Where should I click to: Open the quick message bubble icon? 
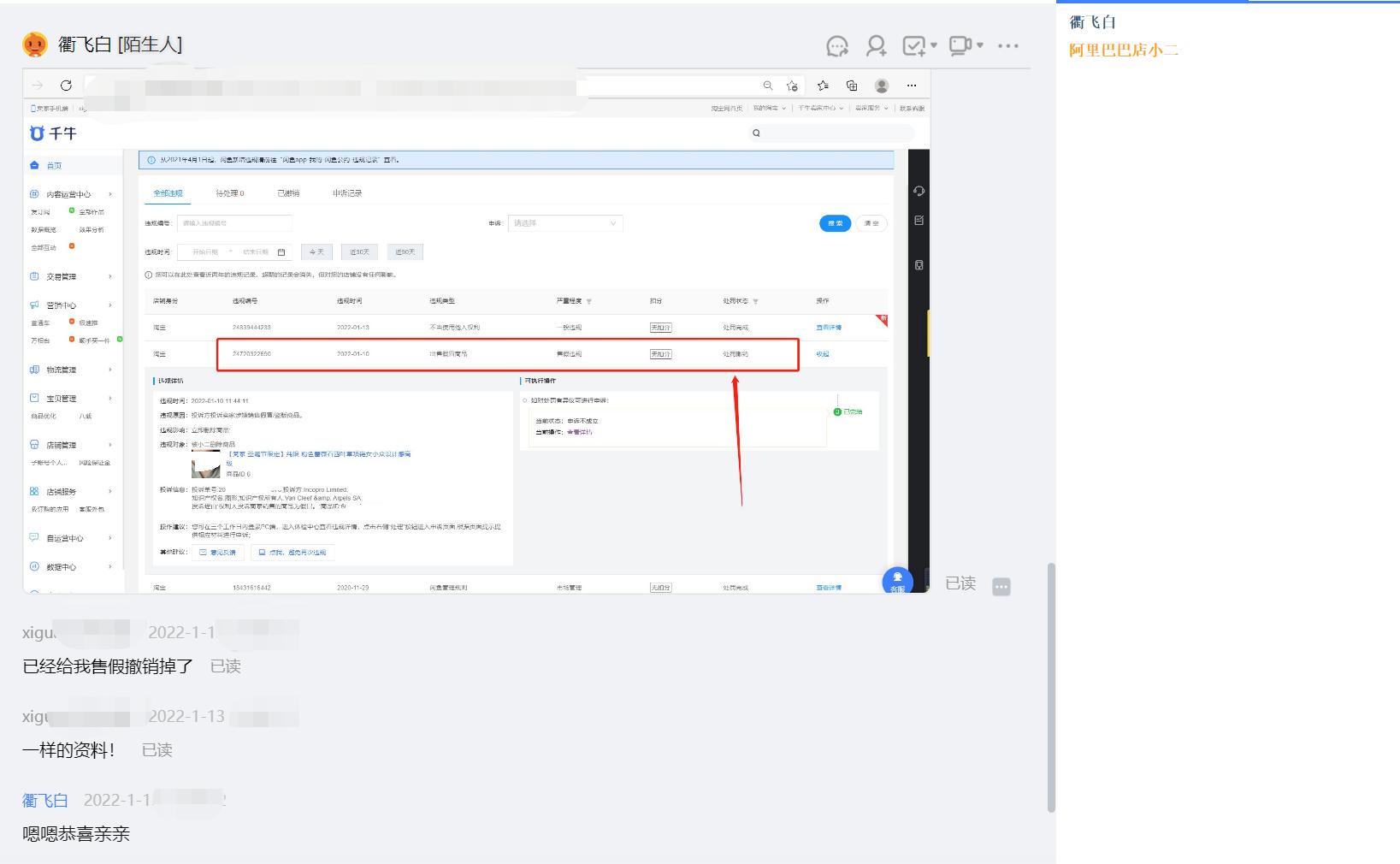click(837, 46)
